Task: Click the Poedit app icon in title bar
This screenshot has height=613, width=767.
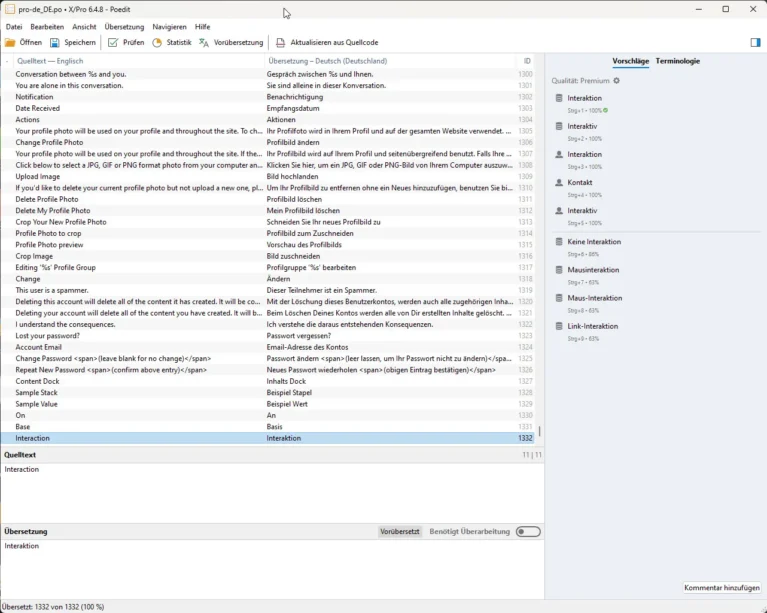Action: (x=9, y=9)
